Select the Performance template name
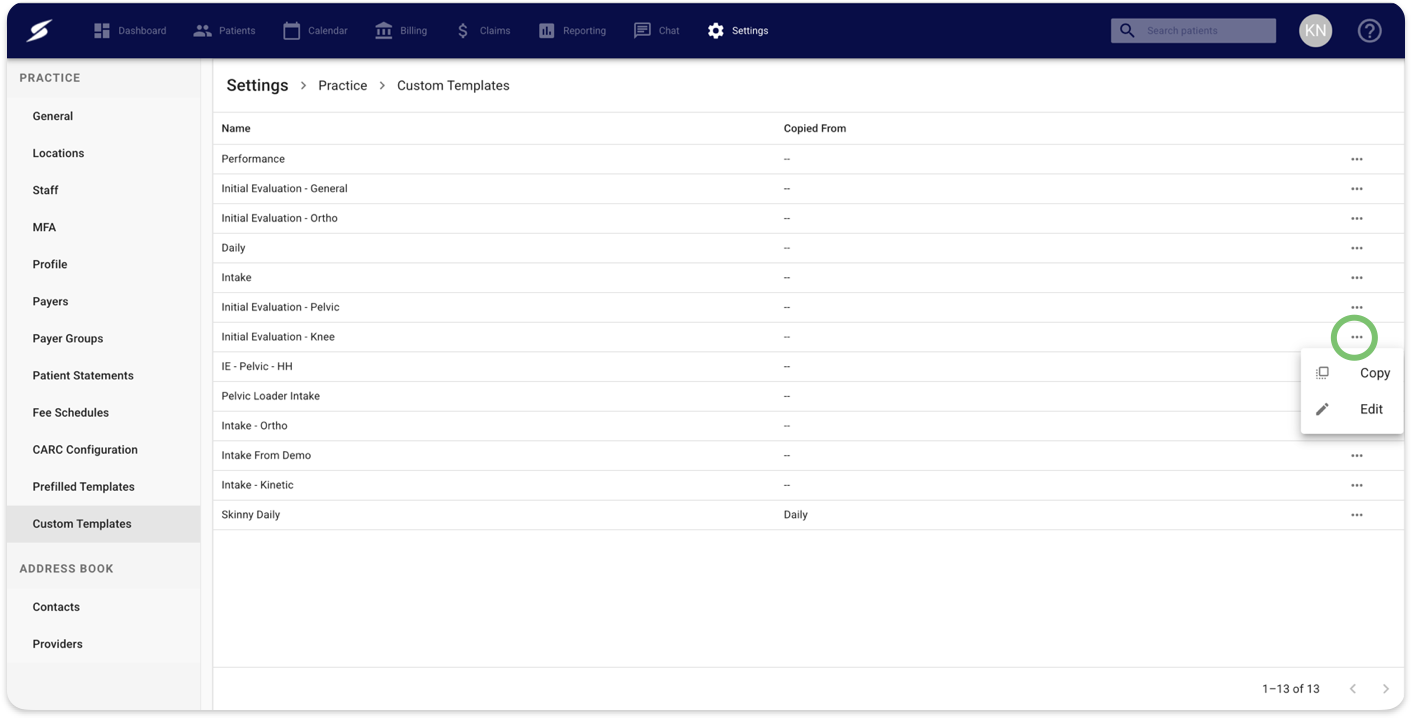The height and width of the screenshot is (720, 1412). coord(253,159)
